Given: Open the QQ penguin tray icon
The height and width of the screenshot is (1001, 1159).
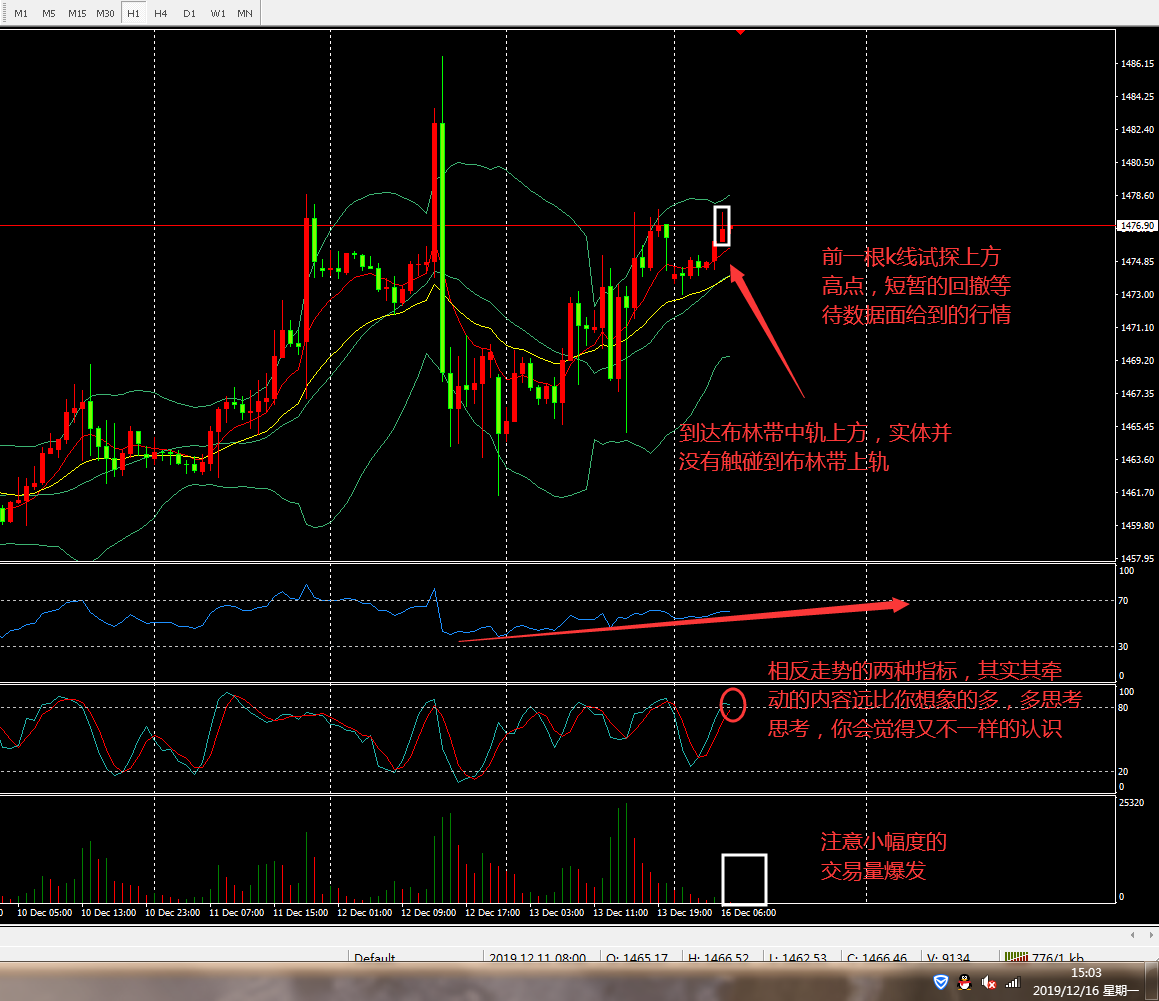Looking at the screenshot, I should point(965,982).
